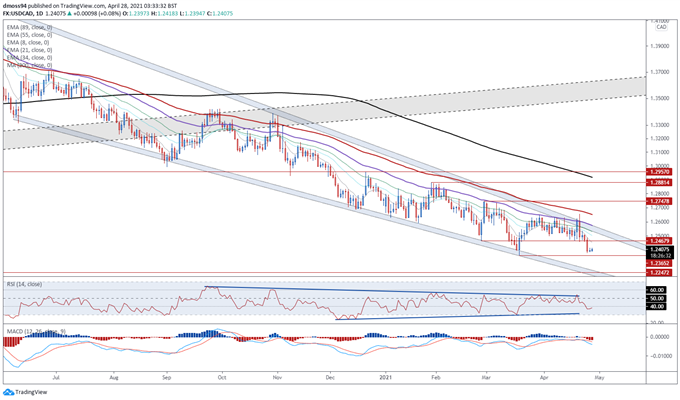This screenshot has height=400, width=680.
Task: Click the 1.22472 red price level tag
Action: [659, 272]
